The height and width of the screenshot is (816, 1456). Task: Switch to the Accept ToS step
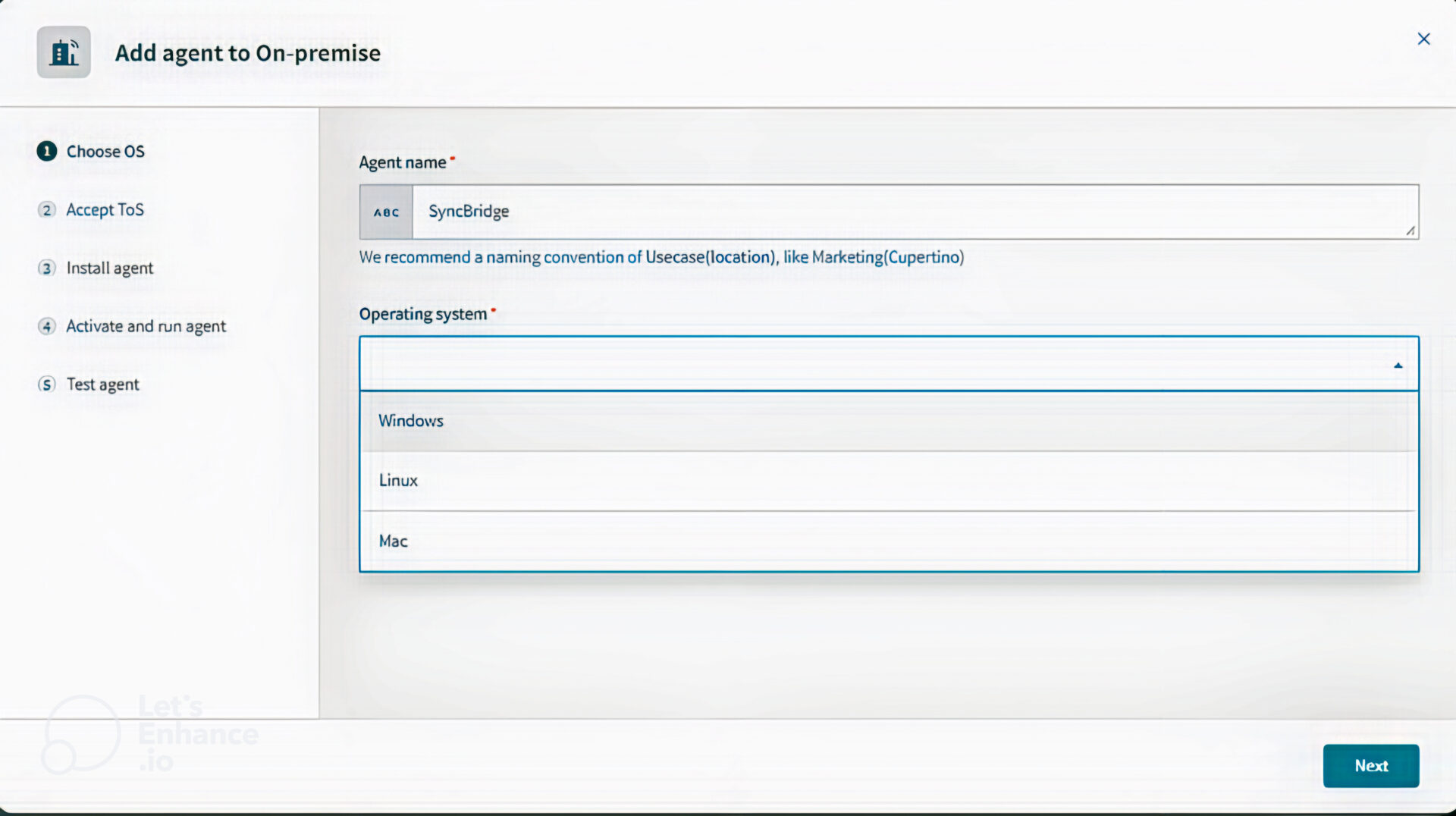click(105, 210)
